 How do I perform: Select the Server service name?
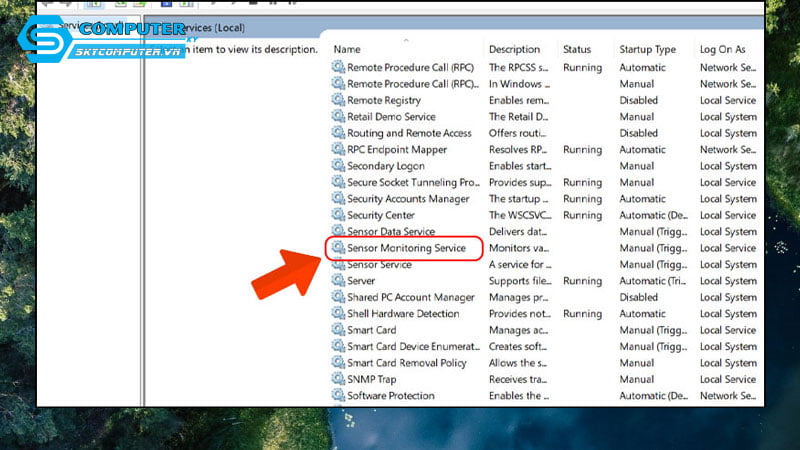tap(361, 281)
